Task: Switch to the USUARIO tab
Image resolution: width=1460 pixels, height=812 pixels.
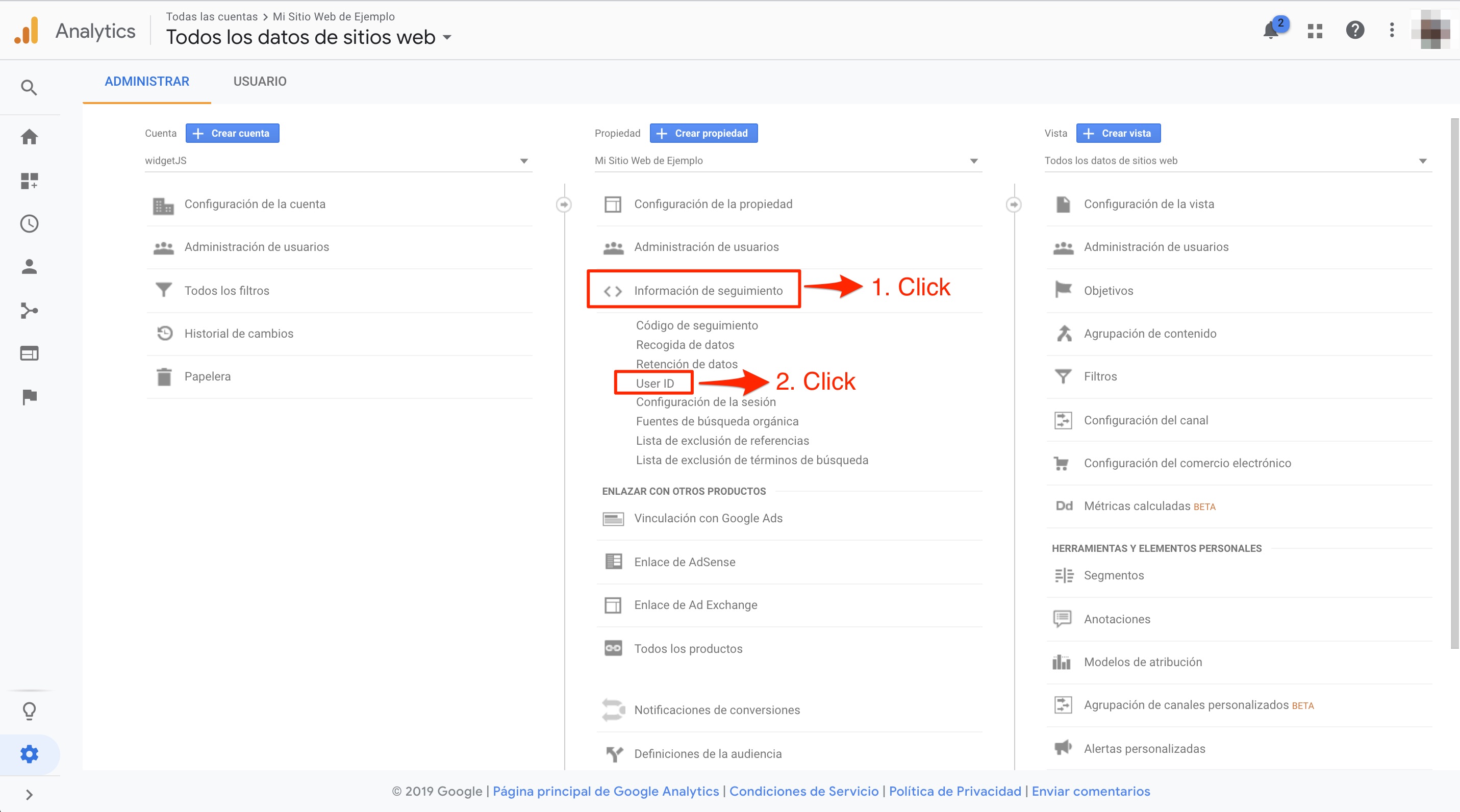Action: tap(260, 82)
